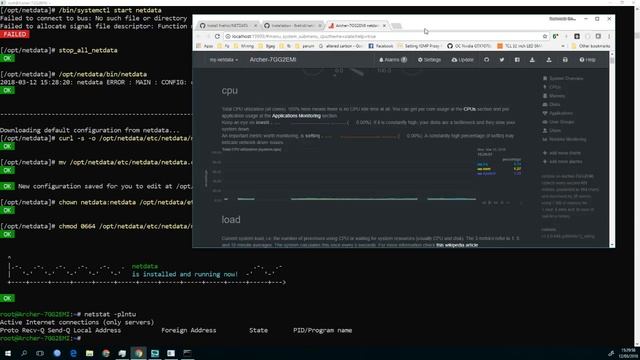Open a new Chrome tab
This screenshot has height=360, width=640.
coord(396,26)
